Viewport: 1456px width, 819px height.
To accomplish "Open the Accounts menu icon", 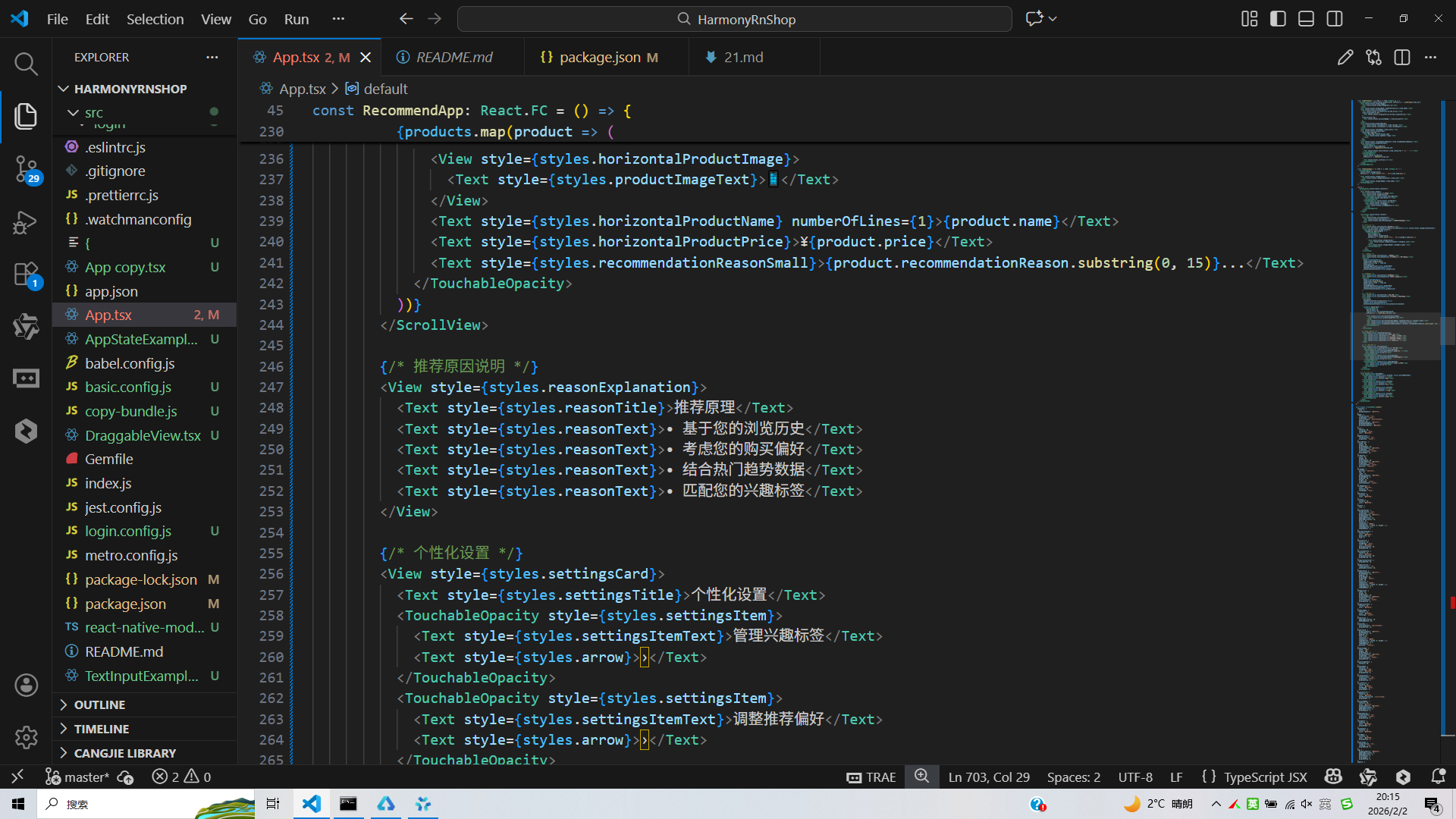I will (x=26, y=686).
